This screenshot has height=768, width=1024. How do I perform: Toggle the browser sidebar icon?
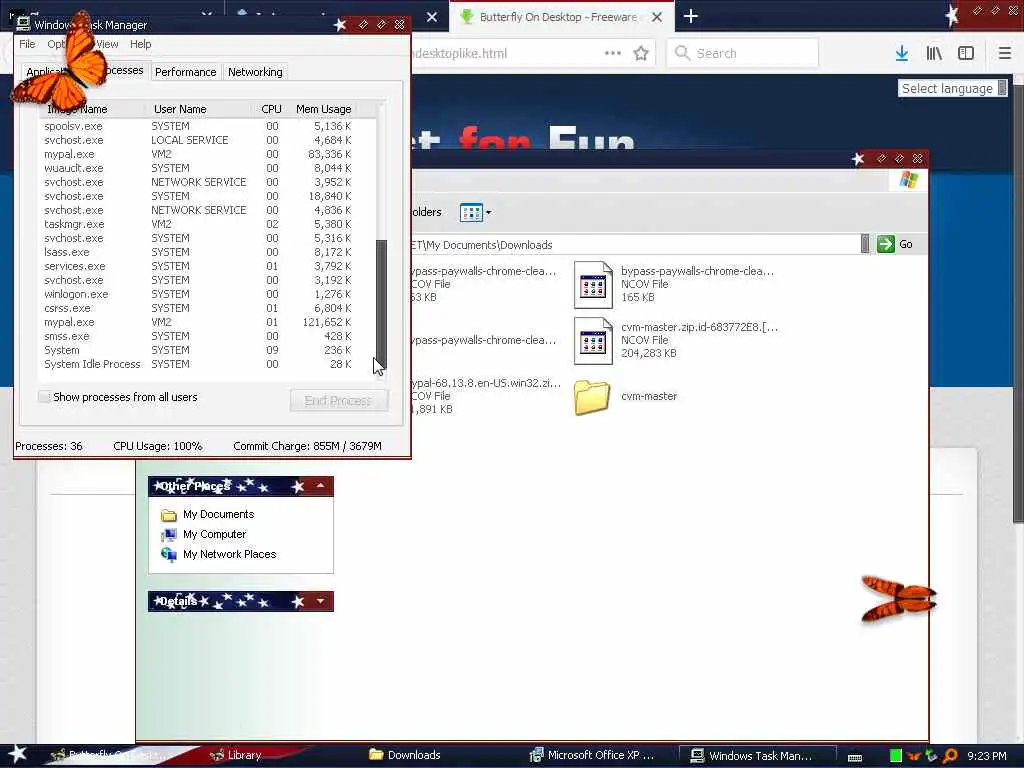(966, 53)
